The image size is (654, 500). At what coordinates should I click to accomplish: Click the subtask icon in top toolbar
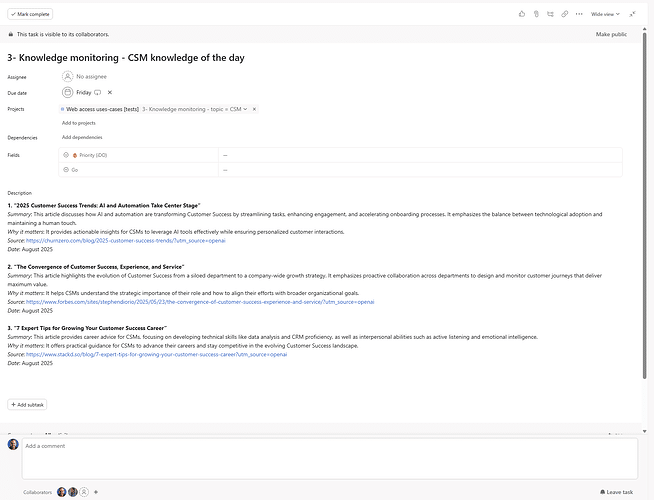pyautogui.click(x=551, y=14)
